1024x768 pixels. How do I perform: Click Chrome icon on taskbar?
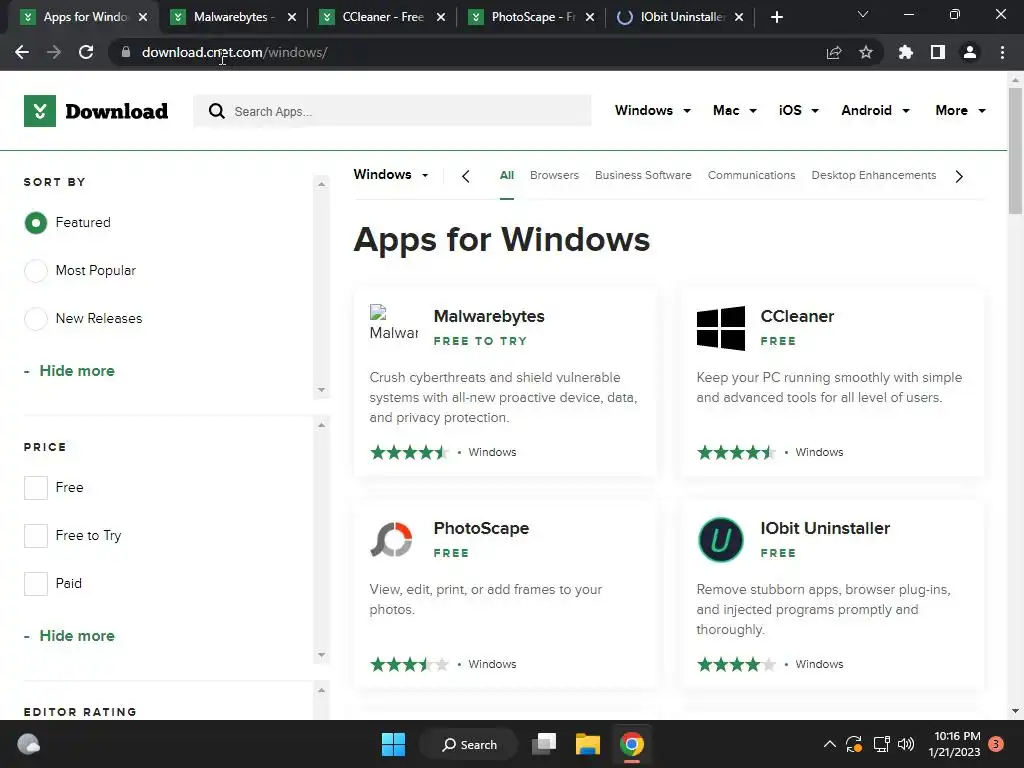tap(632, 744)
